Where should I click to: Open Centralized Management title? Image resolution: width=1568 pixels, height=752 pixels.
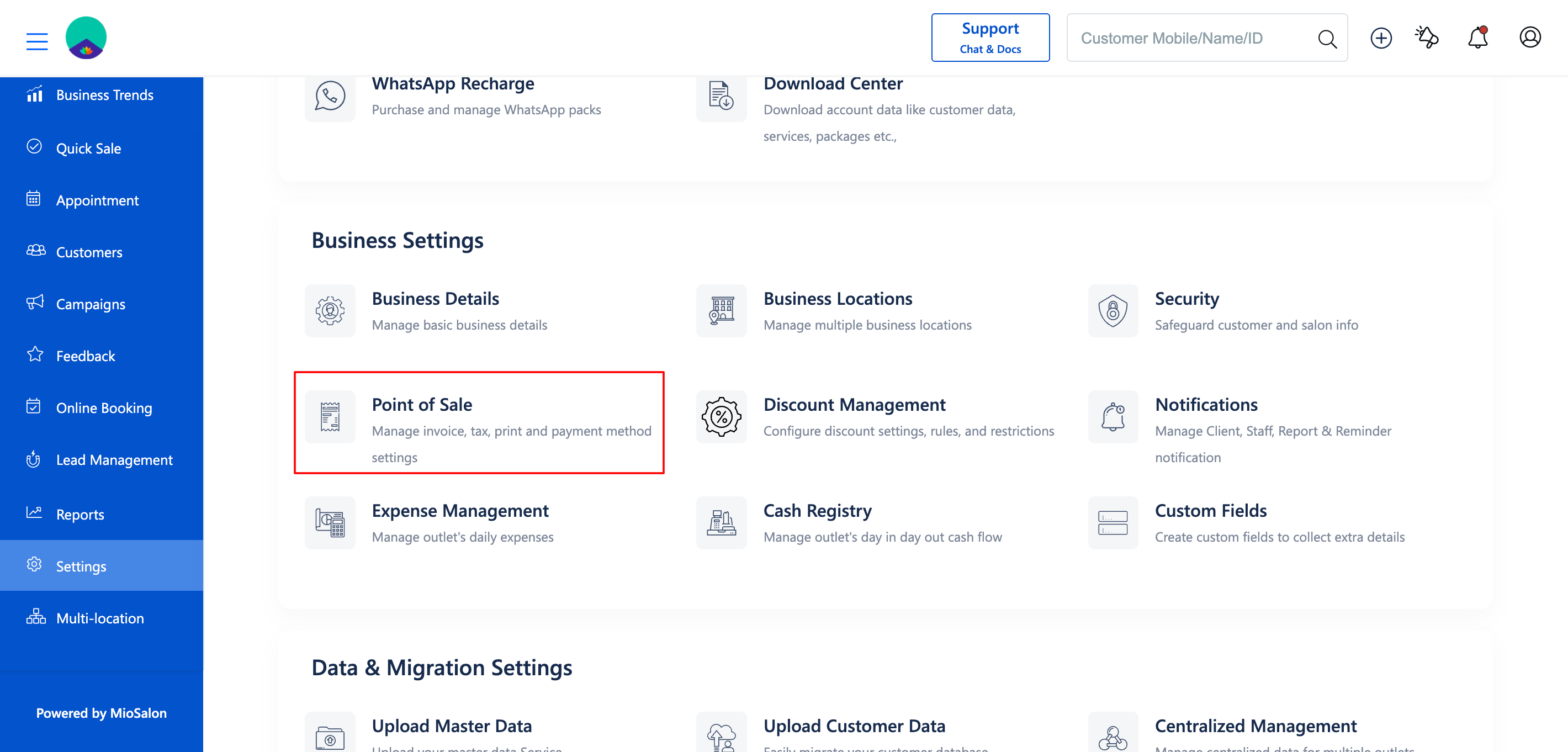[1256, 726]
